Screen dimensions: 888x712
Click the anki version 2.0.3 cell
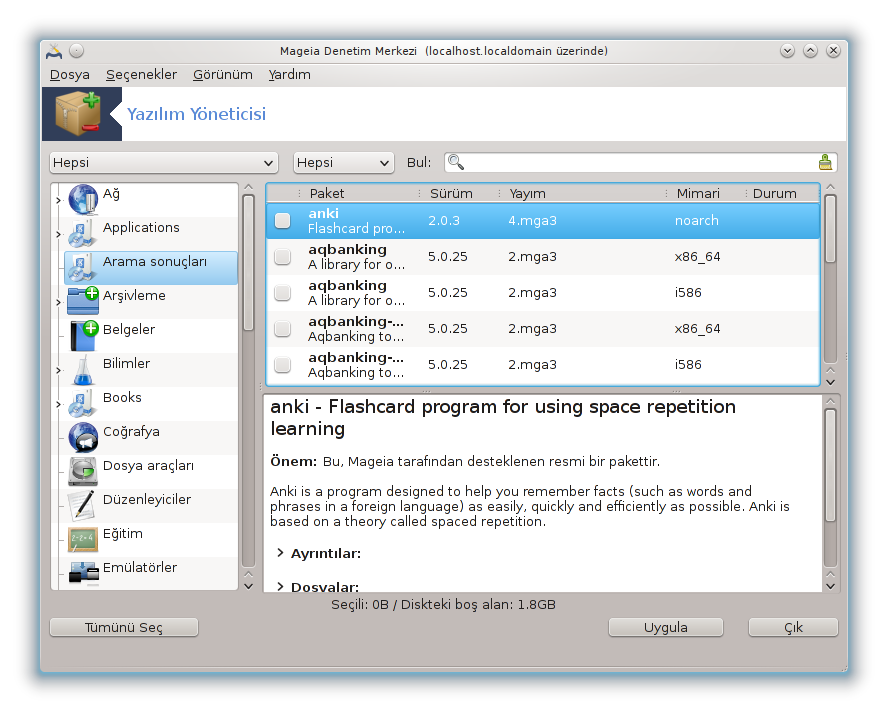coord(443,220)
